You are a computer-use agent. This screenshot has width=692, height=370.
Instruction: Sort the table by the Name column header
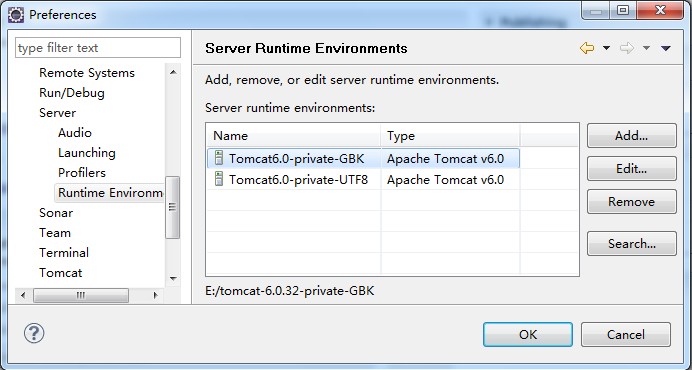[x=293, y=136]
